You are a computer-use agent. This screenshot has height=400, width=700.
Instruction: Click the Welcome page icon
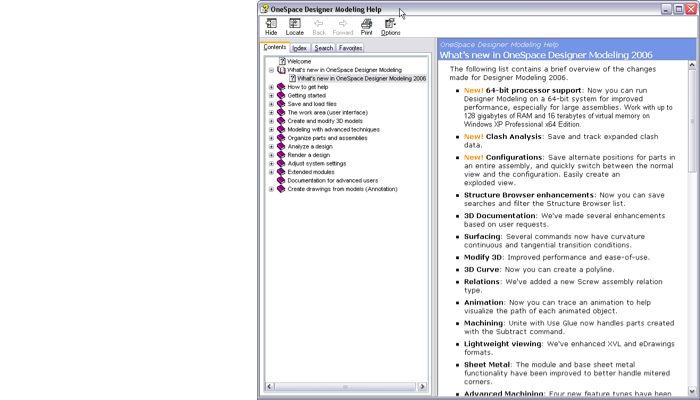click(283, 61)
